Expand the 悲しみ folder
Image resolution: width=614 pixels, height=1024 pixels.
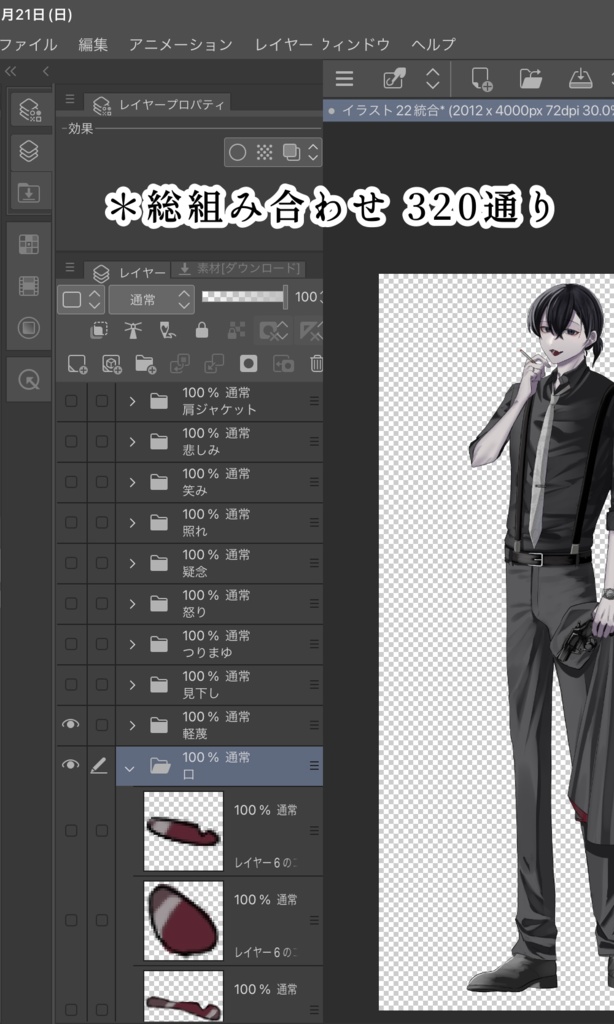132,441
